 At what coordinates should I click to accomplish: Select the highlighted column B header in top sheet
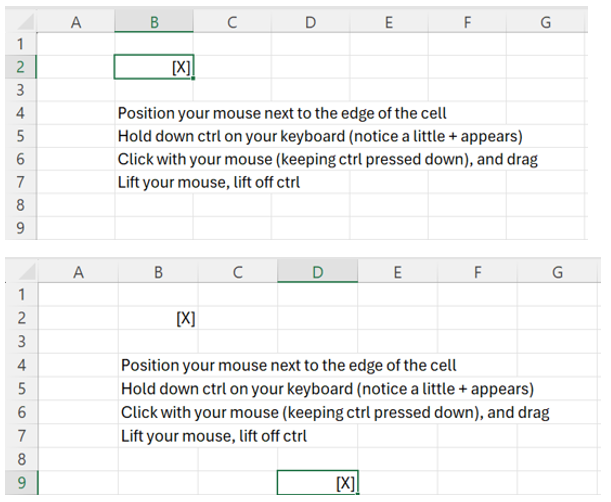153,22
